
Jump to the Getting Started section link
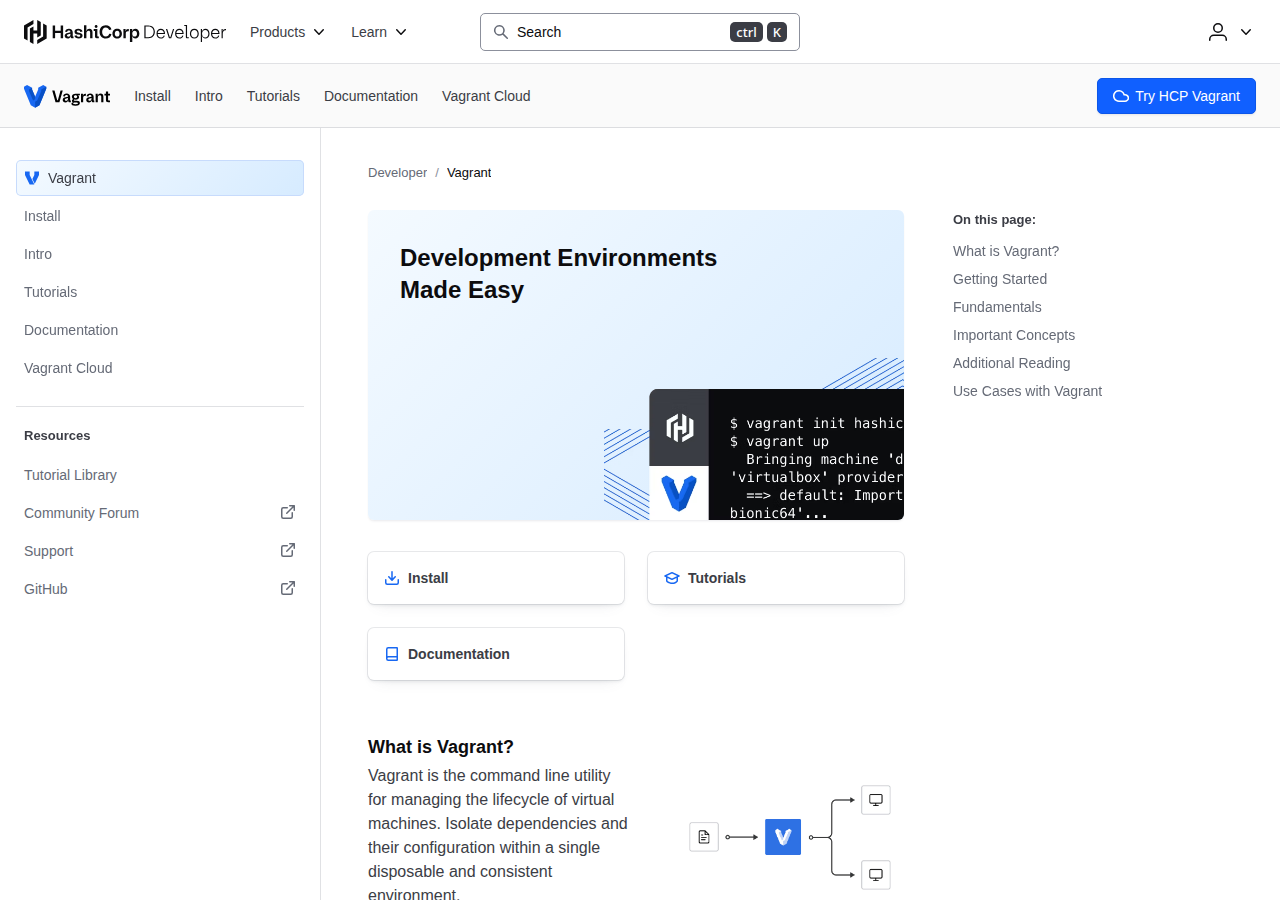(x=1000, y=279)
